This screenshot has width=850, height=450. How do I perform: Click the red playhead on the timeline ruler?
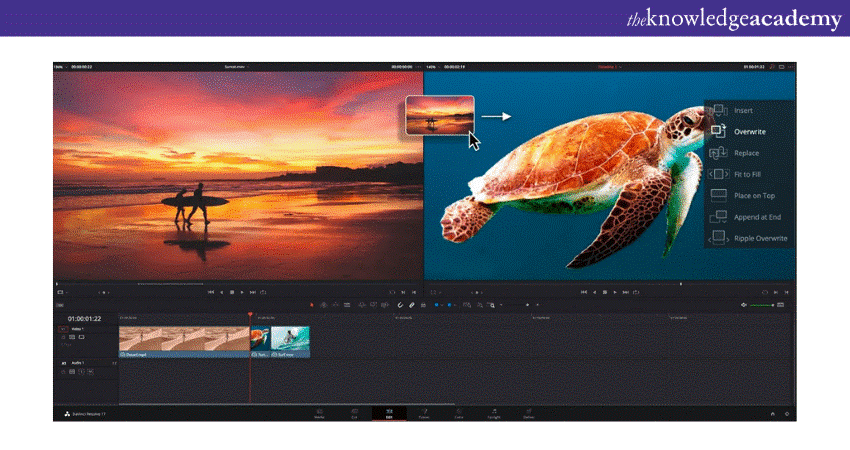250,318
